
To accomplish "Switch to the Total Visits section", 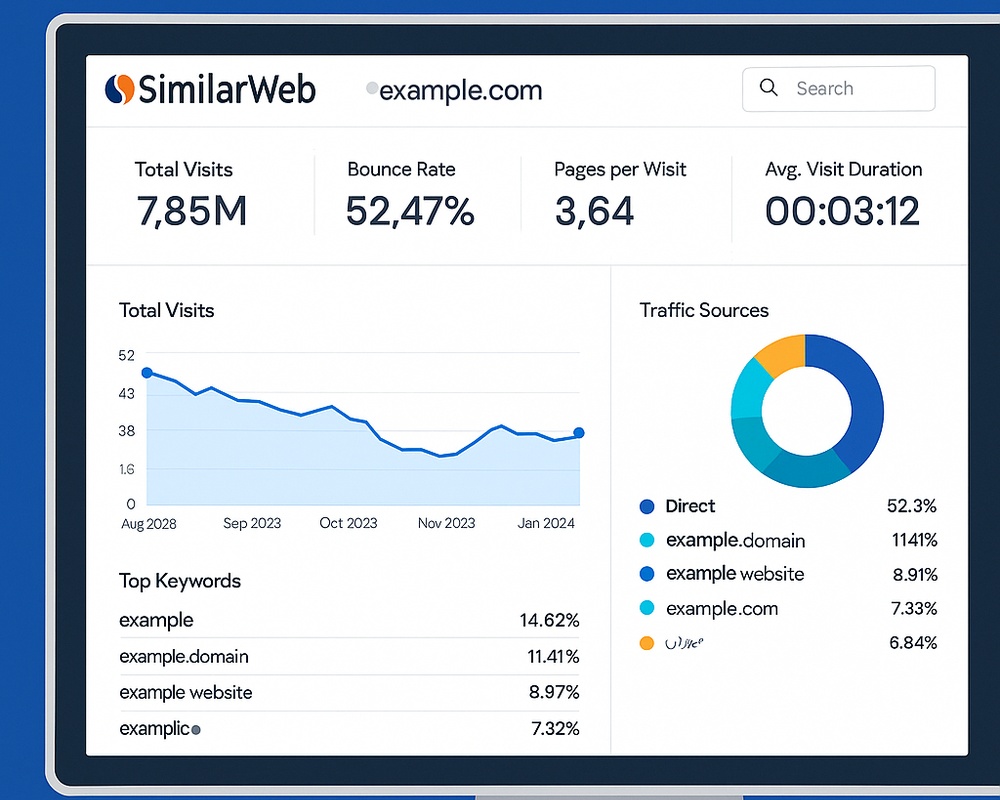I will pos(167,310).
